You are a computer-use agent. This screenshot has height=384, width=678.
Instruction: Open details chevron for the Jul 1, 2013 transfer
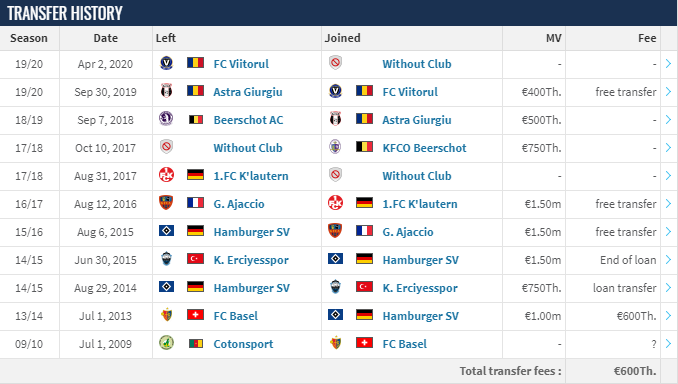pos(668,316)
